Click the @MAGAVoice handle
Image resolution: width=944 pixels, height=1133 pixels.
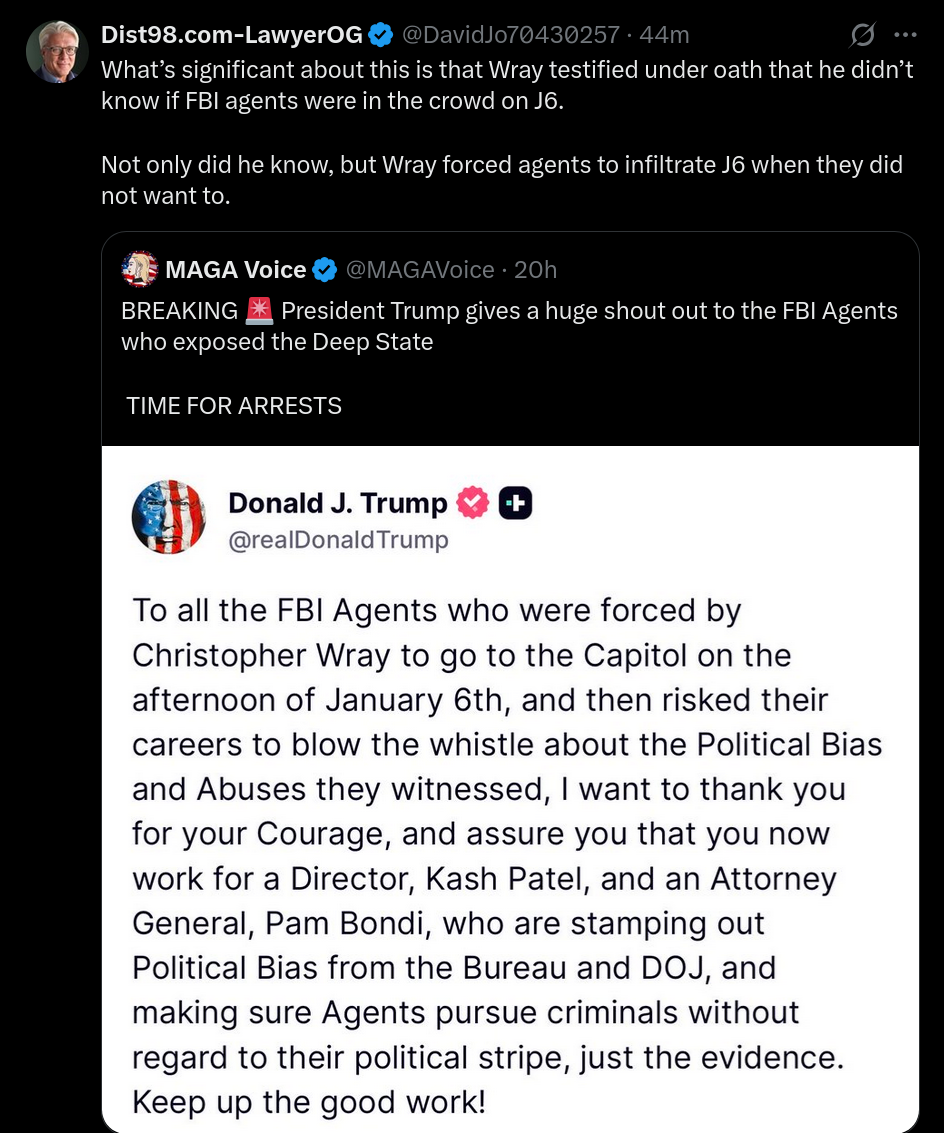(420, 270)
